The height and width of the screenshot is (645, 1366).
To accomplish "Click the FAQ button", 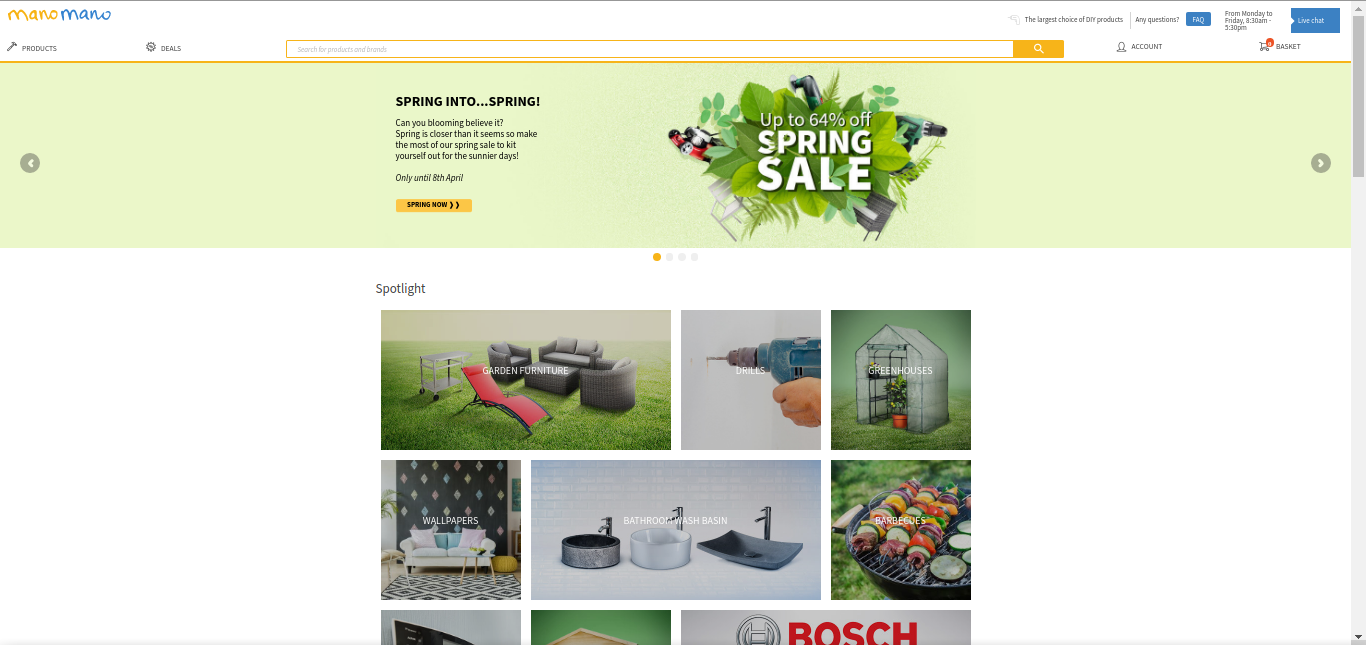I will (x=1198, y=20).
